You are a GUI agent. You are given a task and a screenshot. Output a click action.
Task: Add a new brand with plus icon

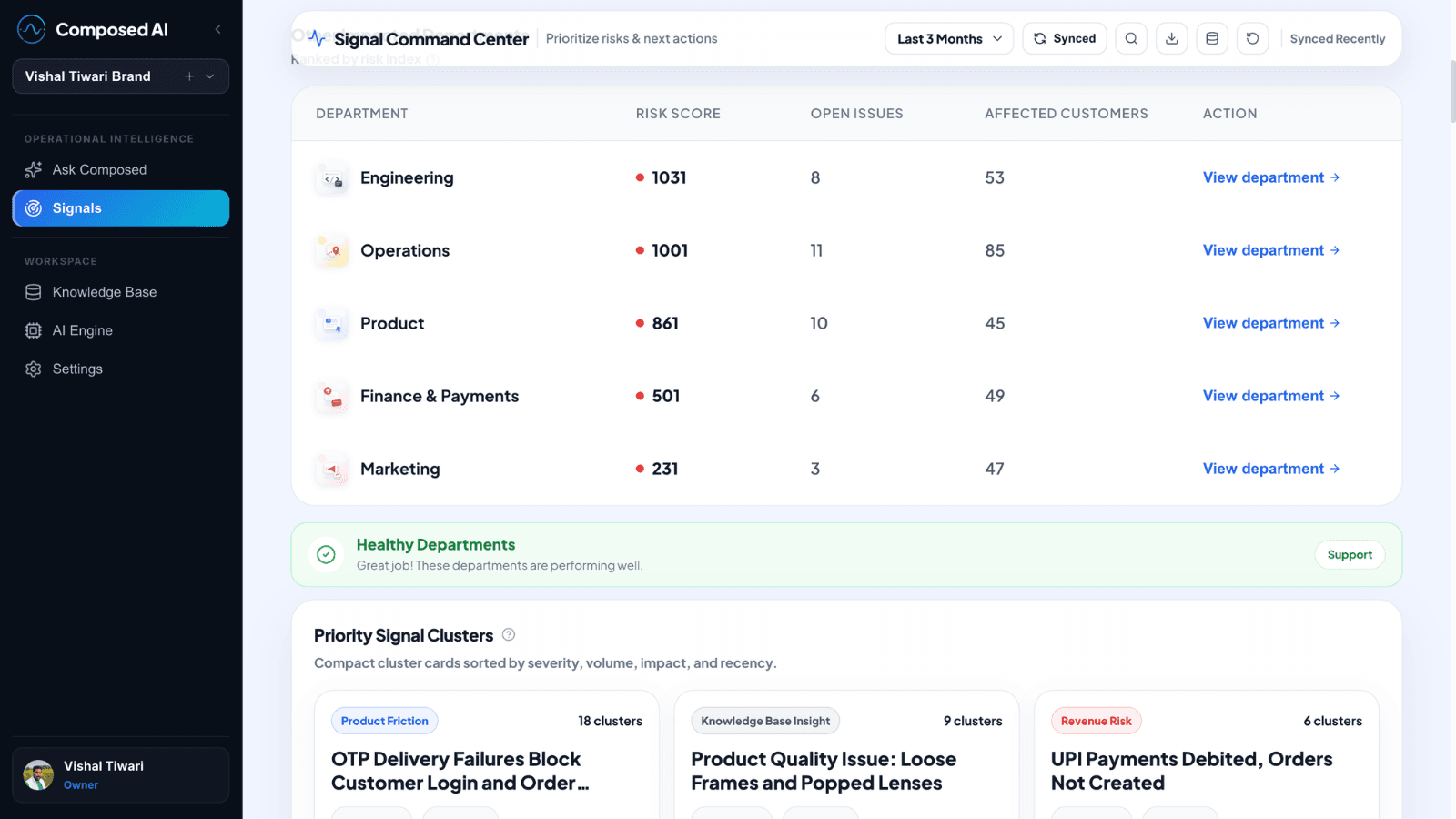click(x=189, y=76)
